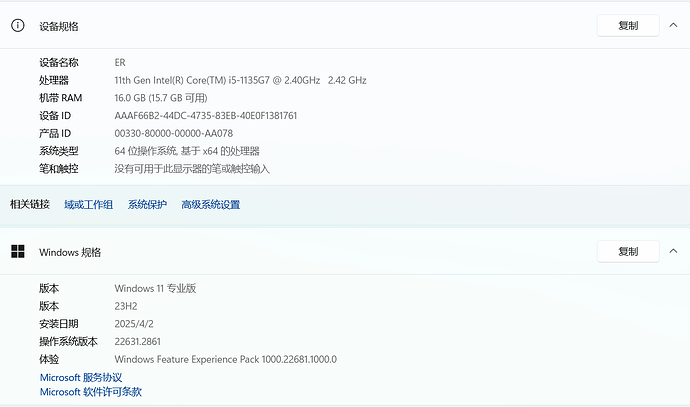The image size is (690, 407).
Task: Select the device name value ER
Action: (x=120, y=62)
